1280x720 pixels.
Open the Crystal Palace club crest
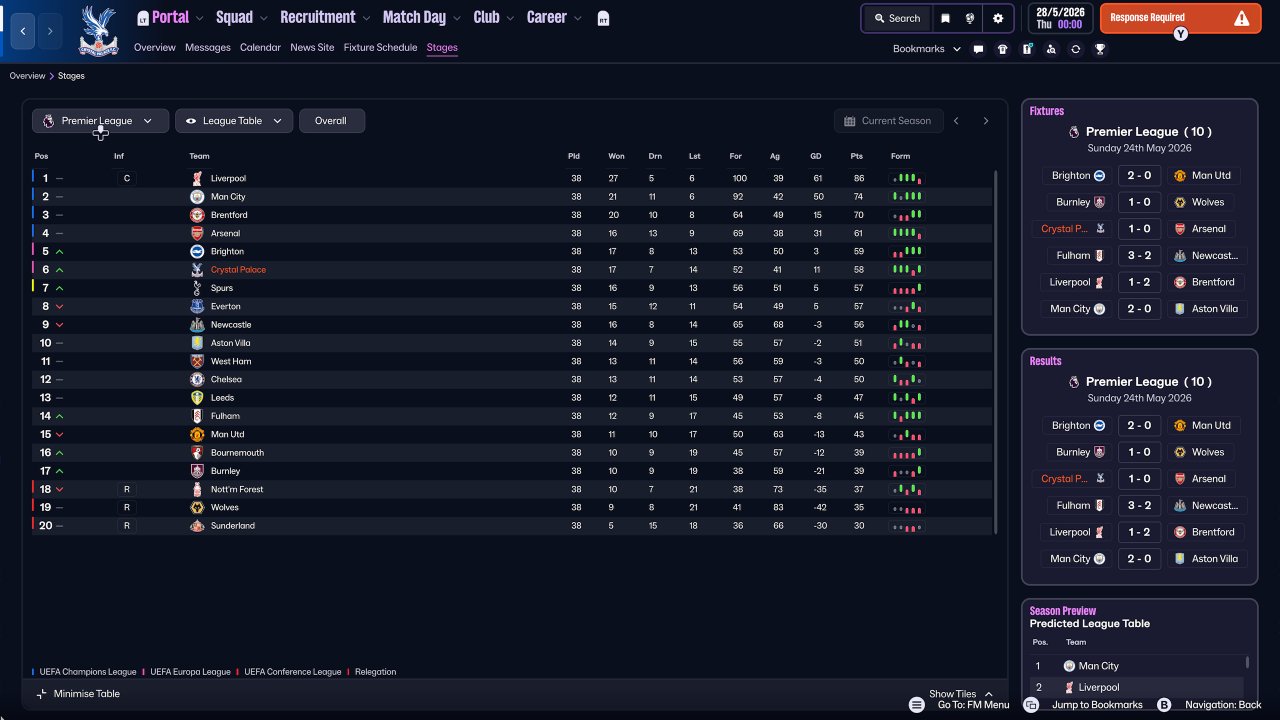click(x=97, y=30)
